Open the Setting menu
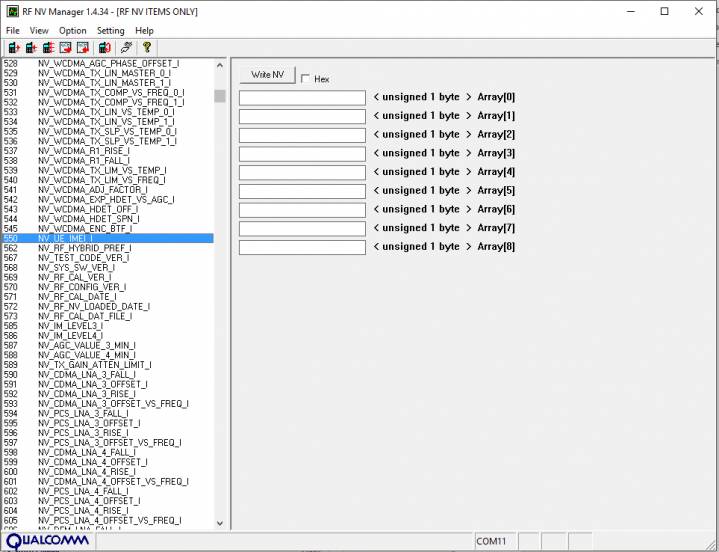This screenshot has width=719, height=552. tap(111, 31)
